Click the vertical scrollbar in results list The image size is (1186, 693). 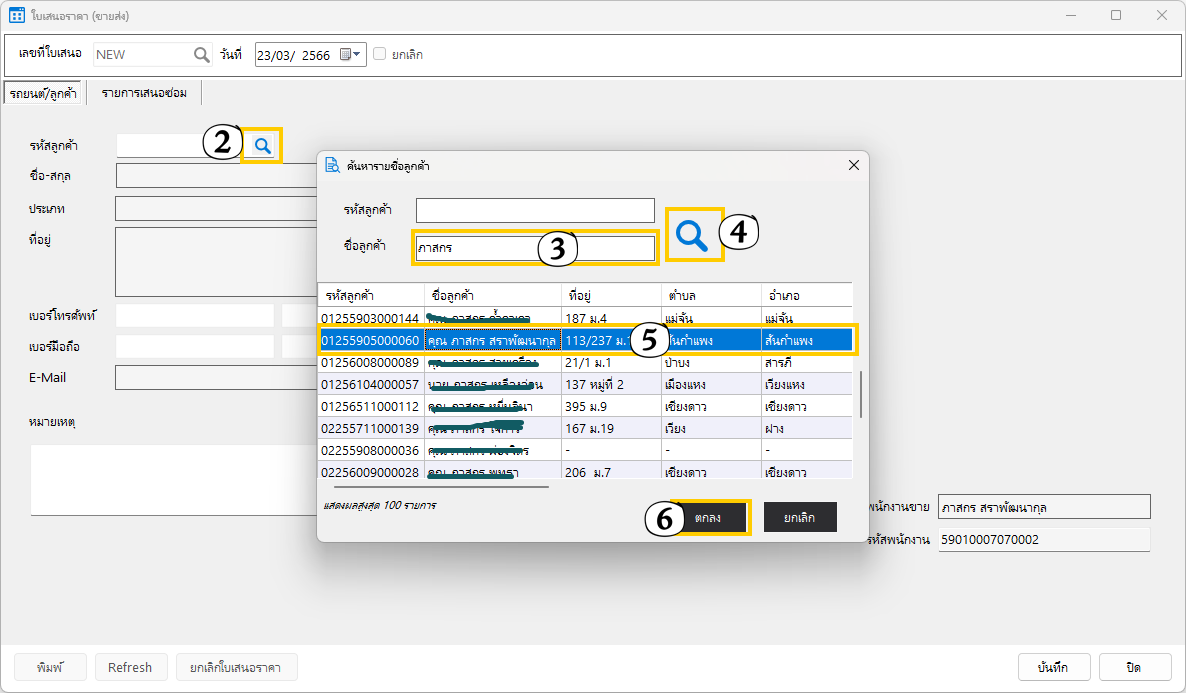861,395
